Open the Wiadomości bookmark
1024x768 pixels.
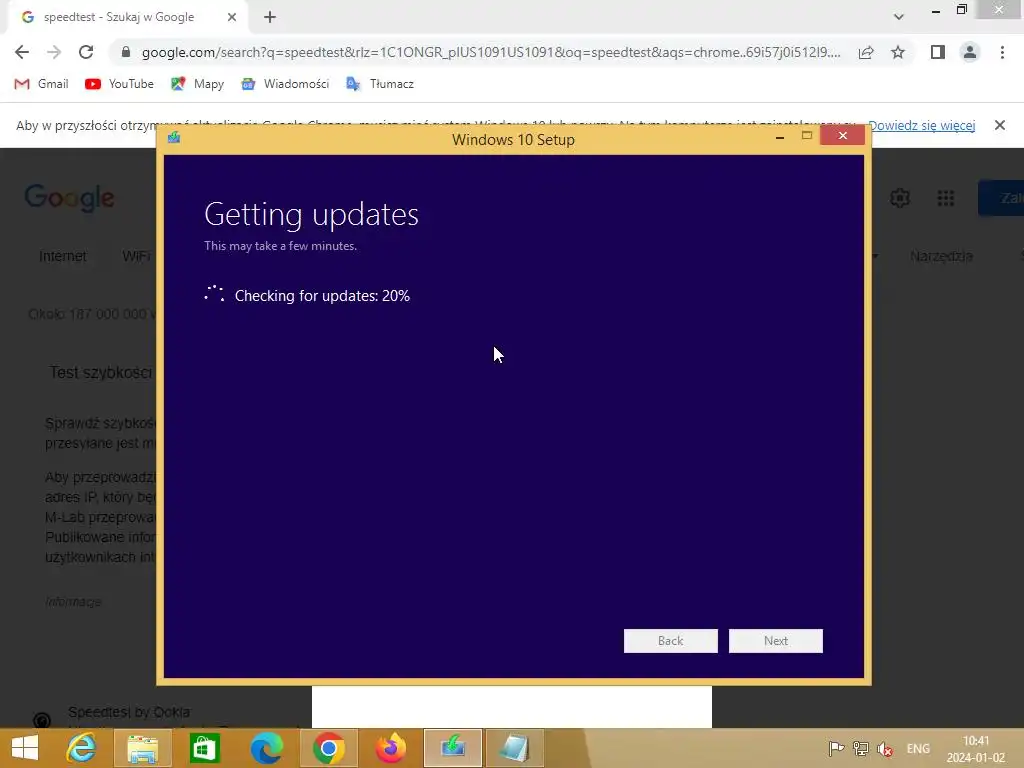pyautogui.click(x=285, y=84)
